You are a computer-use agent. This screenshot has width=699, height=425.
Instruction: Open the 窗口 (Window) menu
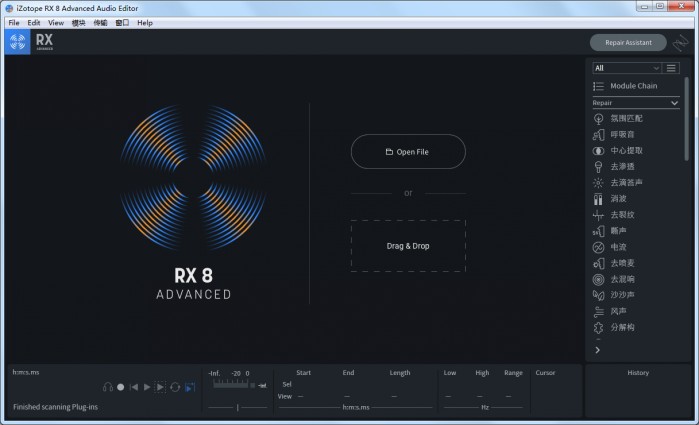coord(122,23)
